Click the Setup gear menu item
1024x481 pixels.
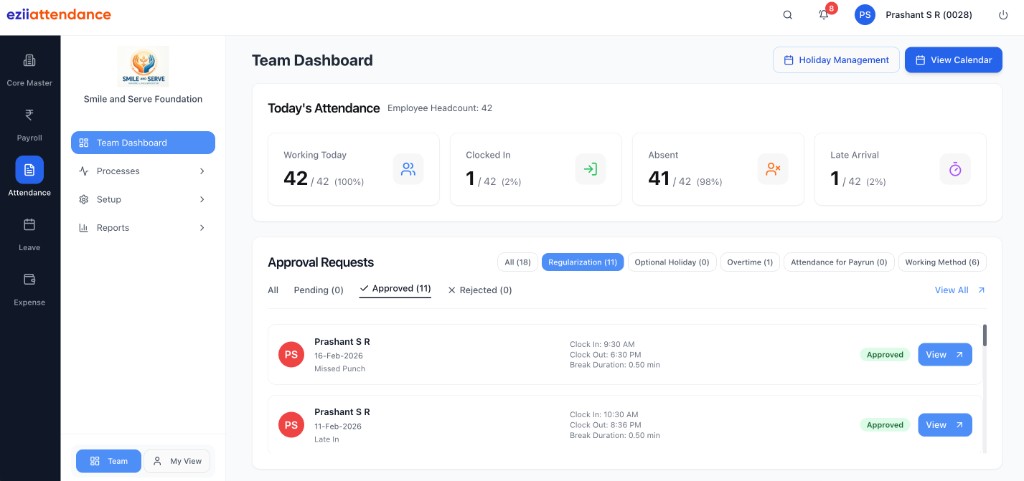coord(143,199)
